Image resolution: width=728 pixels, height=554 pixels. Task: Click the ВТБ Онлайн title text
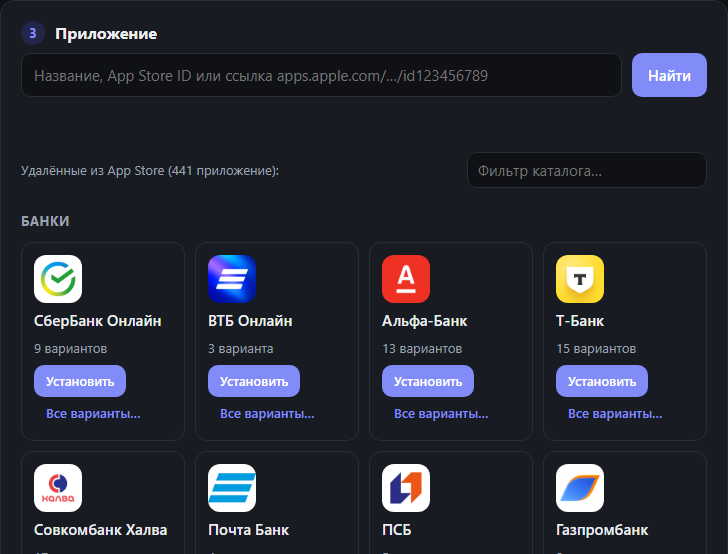coord(250,321)
